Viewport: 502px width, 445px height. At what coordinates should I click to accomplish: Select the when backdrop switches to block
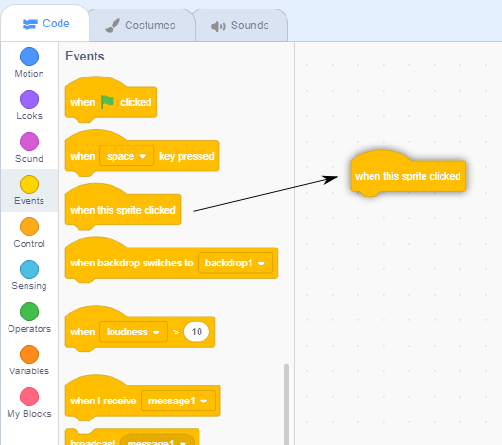(171, 260)
